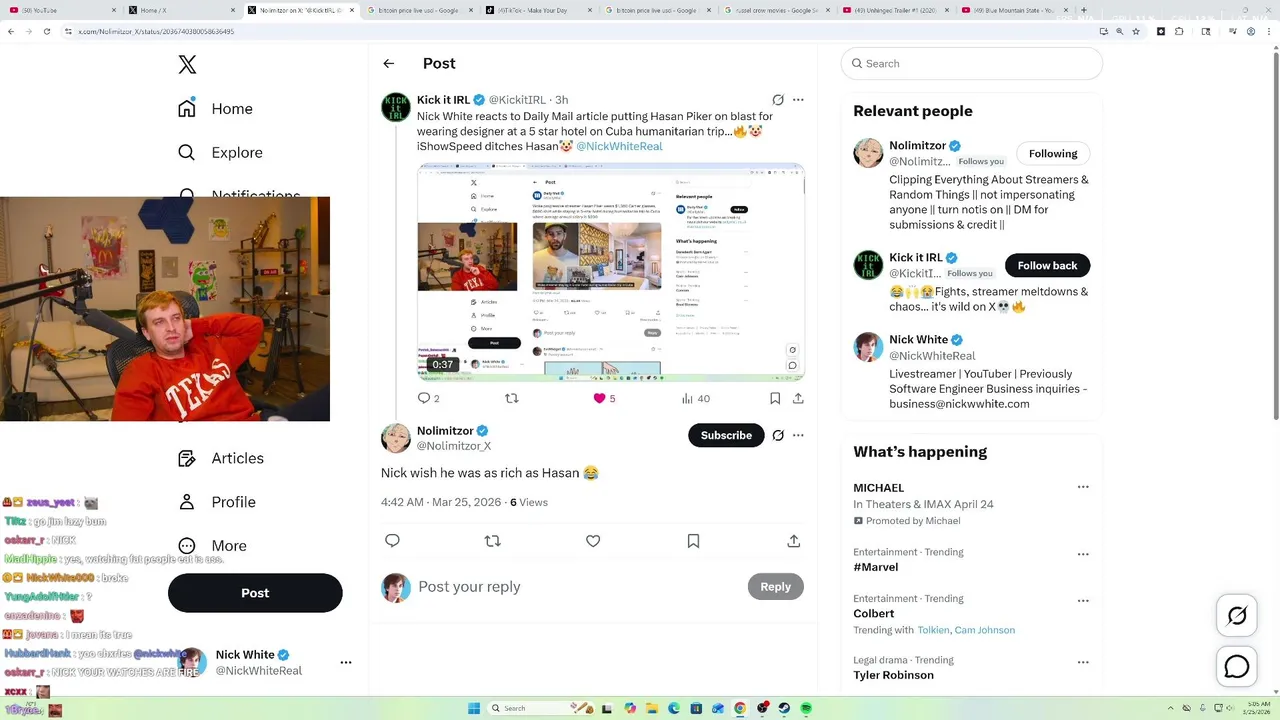Open Profile in the sidebar
This screenshot has height=720, width=1280.
click(217, 502)
